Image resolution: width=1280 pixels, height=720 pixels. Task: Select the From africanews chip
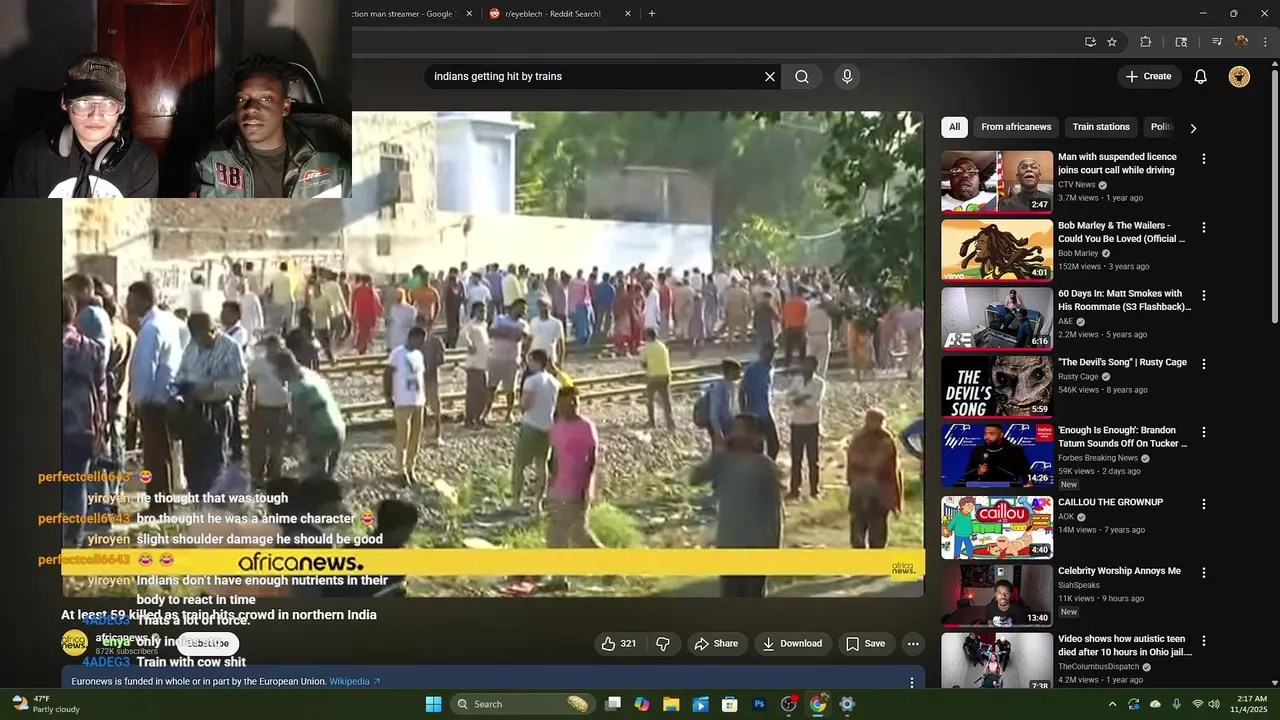[1016, 127]
